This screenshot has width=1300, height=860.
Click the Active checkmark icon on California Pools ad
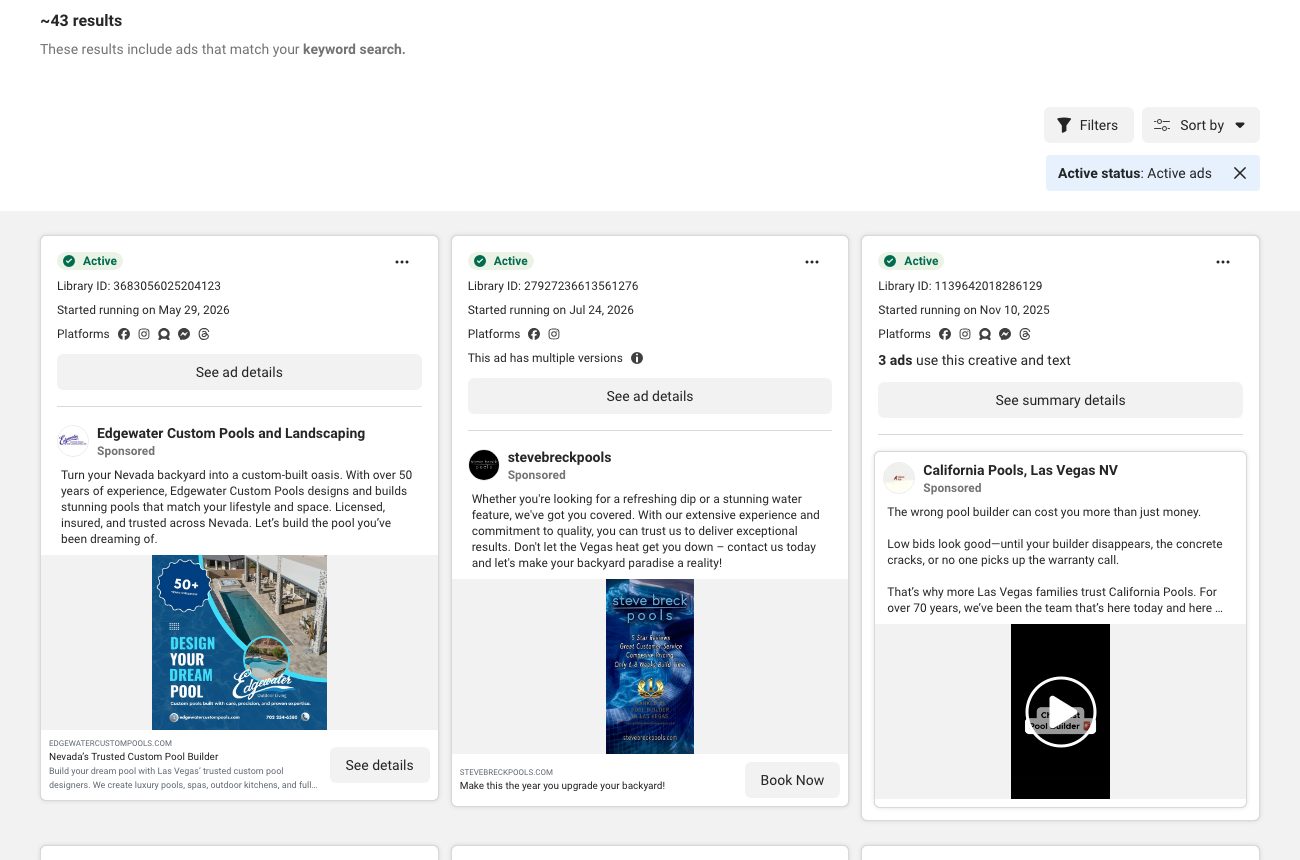point(891,261)
